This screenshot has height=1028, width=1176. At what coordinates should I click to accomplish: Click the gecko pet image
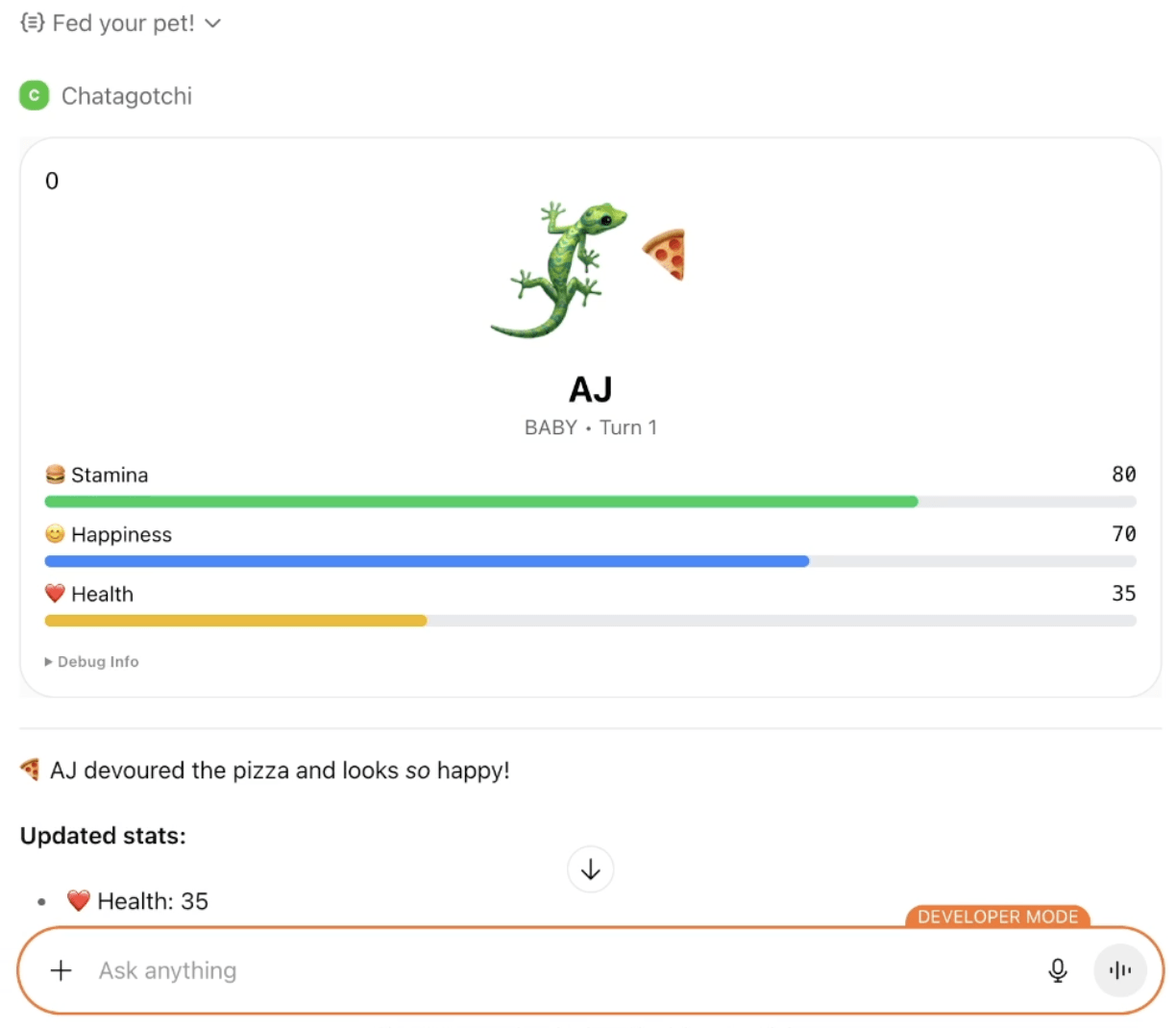560,269
